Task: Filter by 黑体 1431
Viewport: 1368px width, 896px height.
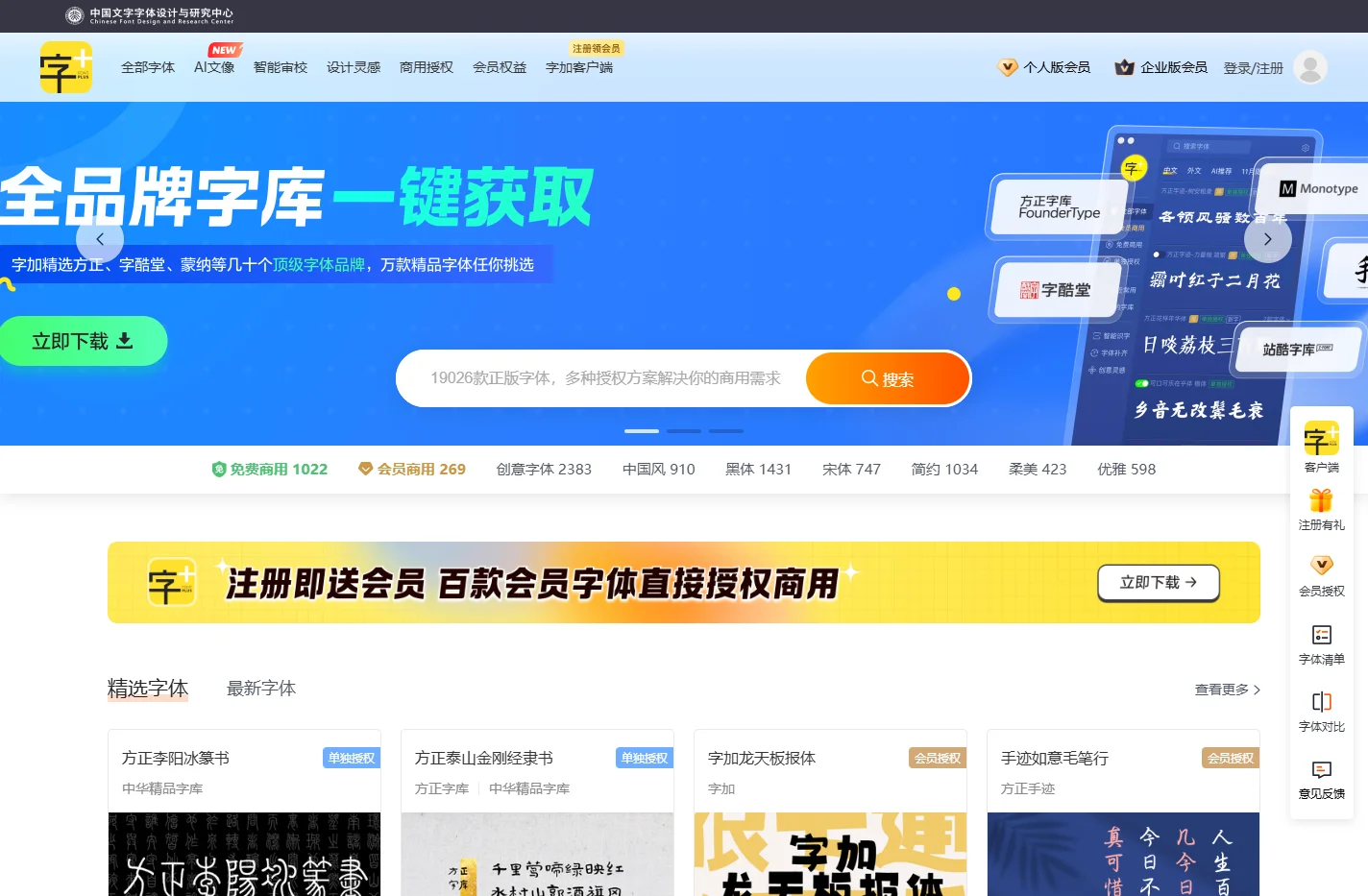Action: click(x=759, y=470)
